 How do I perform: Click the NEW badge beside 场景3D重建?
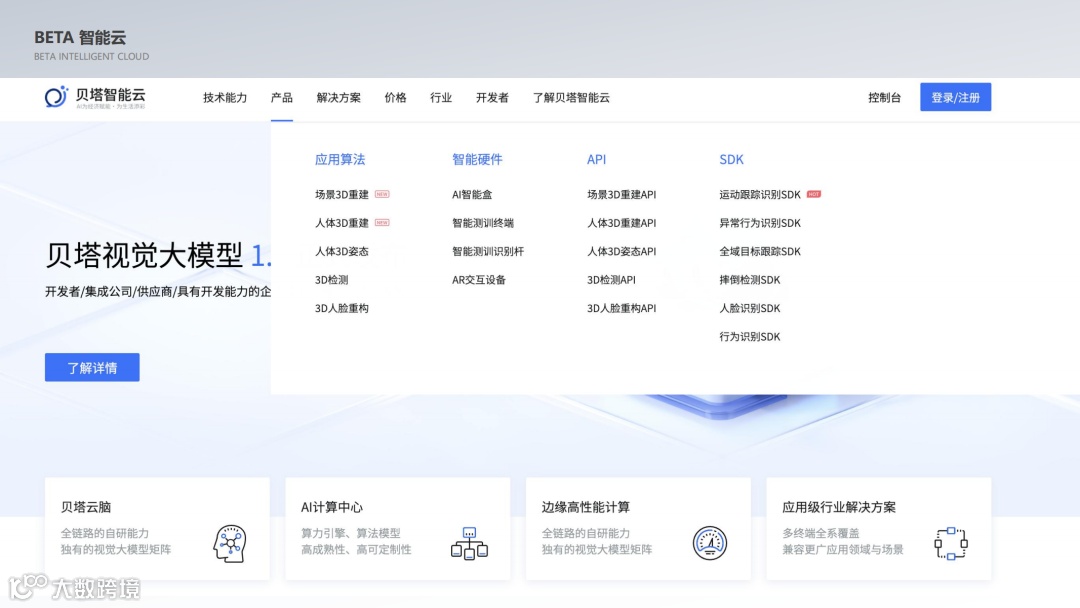pos(382,194)
